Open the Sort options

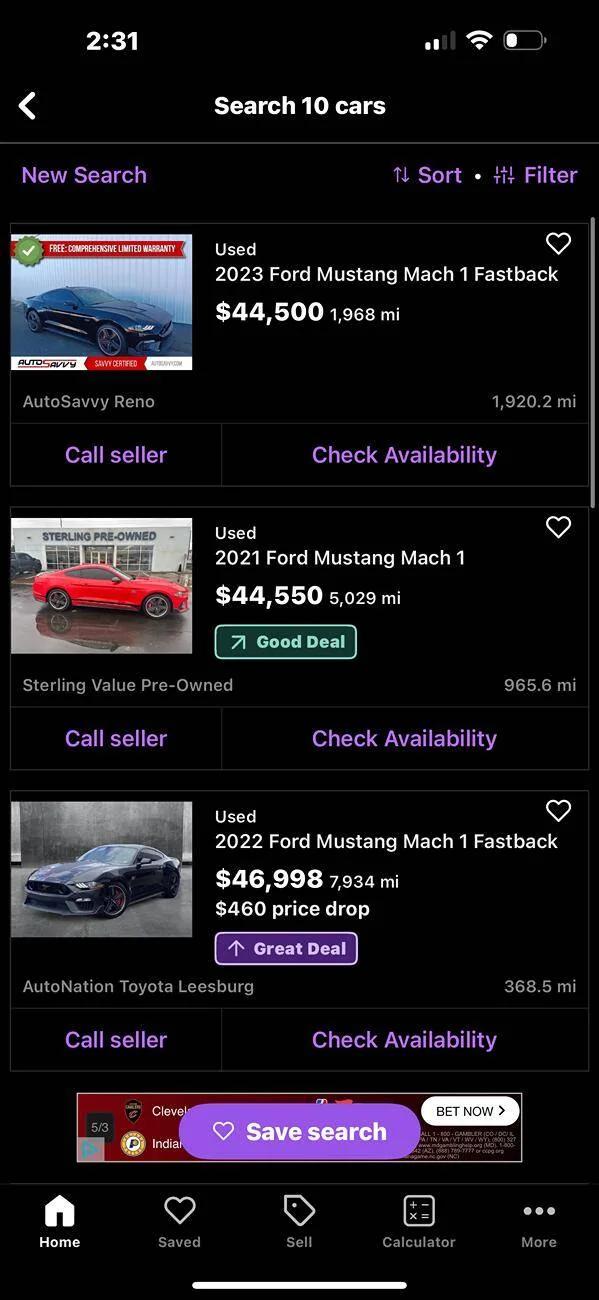(427, 175)
